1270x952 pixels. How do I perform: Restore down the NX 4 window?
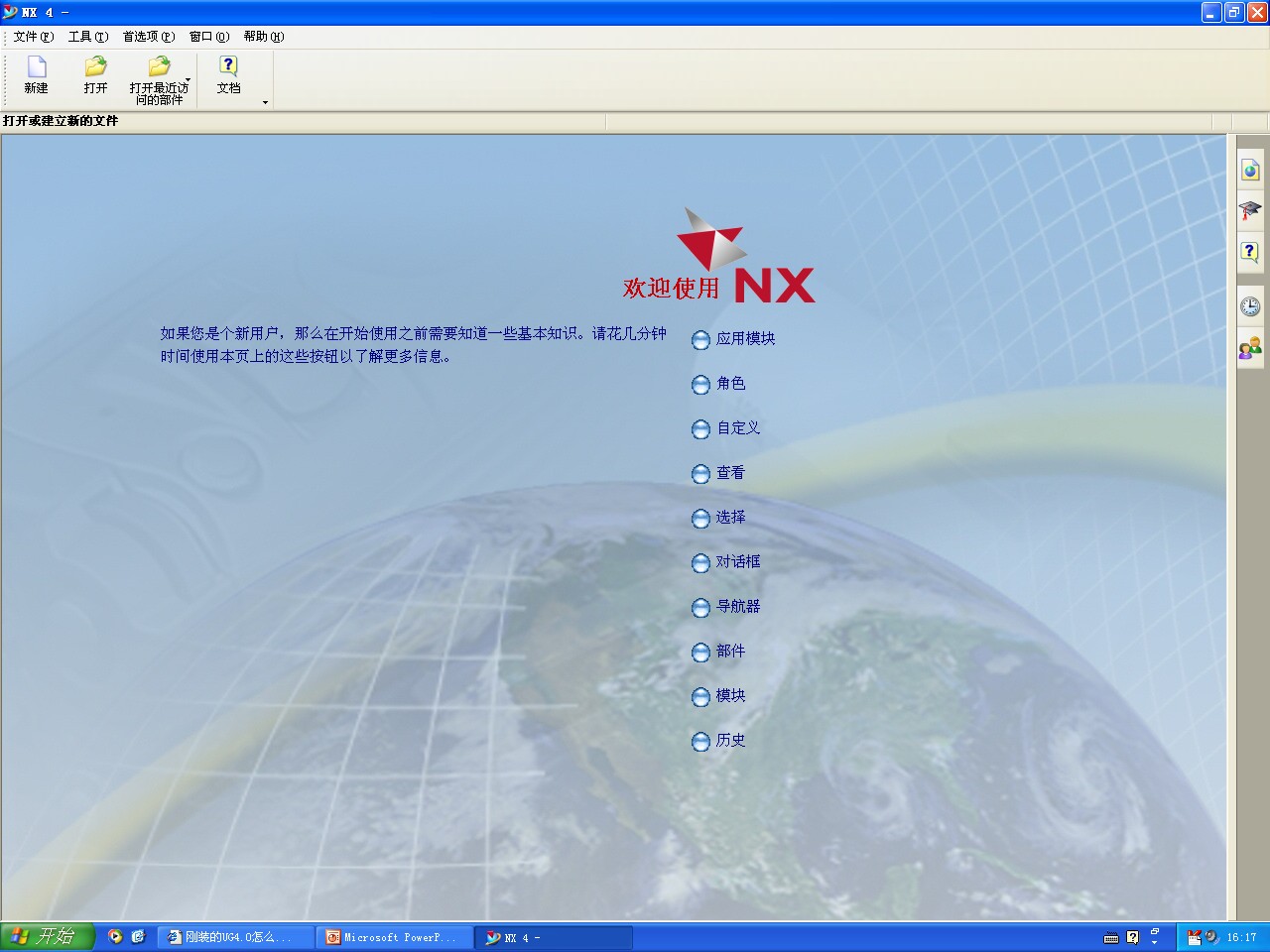[1234, 12]
